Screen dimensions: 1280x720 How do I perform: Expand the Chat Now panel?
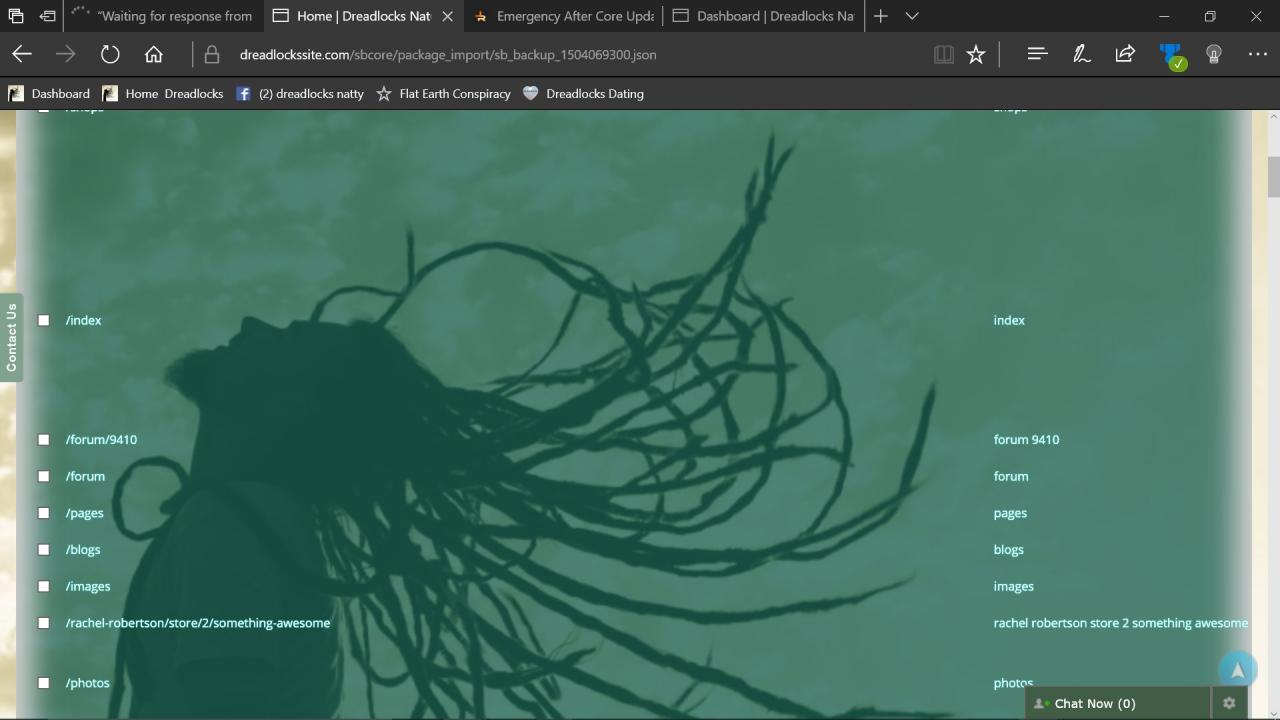[x=1094, y=703]
